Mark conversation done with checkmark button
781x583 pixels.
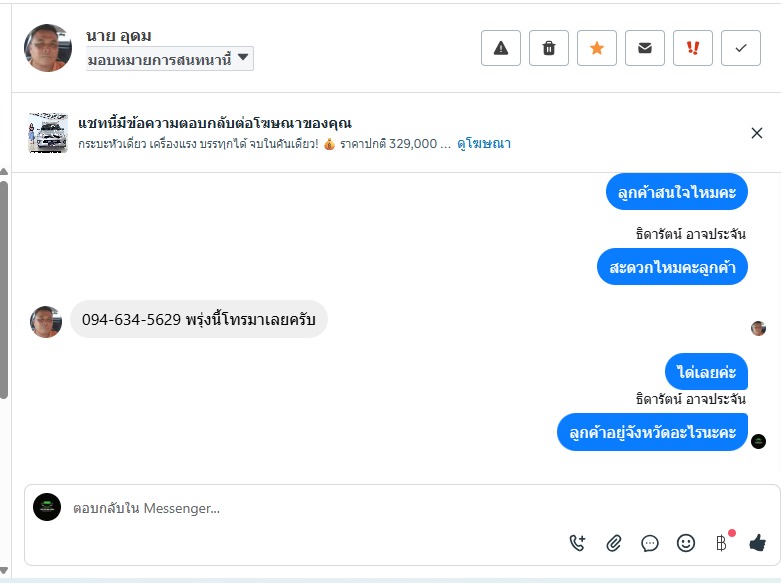coord(741,48)
